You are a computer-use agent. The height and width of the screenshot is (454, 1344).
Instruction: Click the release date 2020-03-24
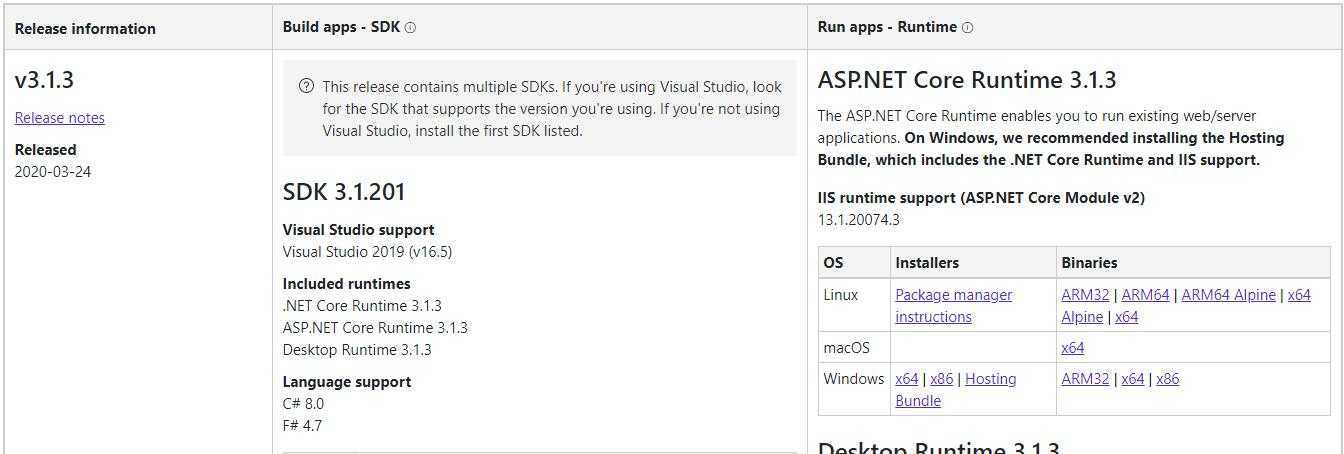53,172
